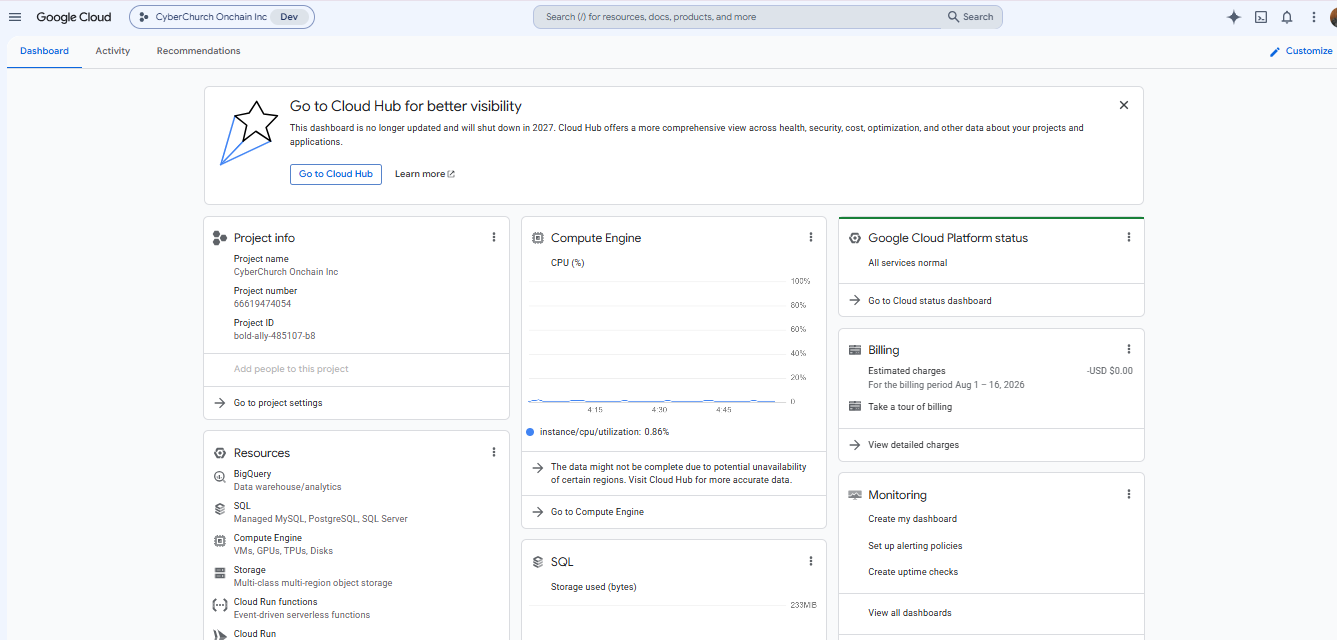Open Storage multi-region object storage resource

click(x=313, y=576)
